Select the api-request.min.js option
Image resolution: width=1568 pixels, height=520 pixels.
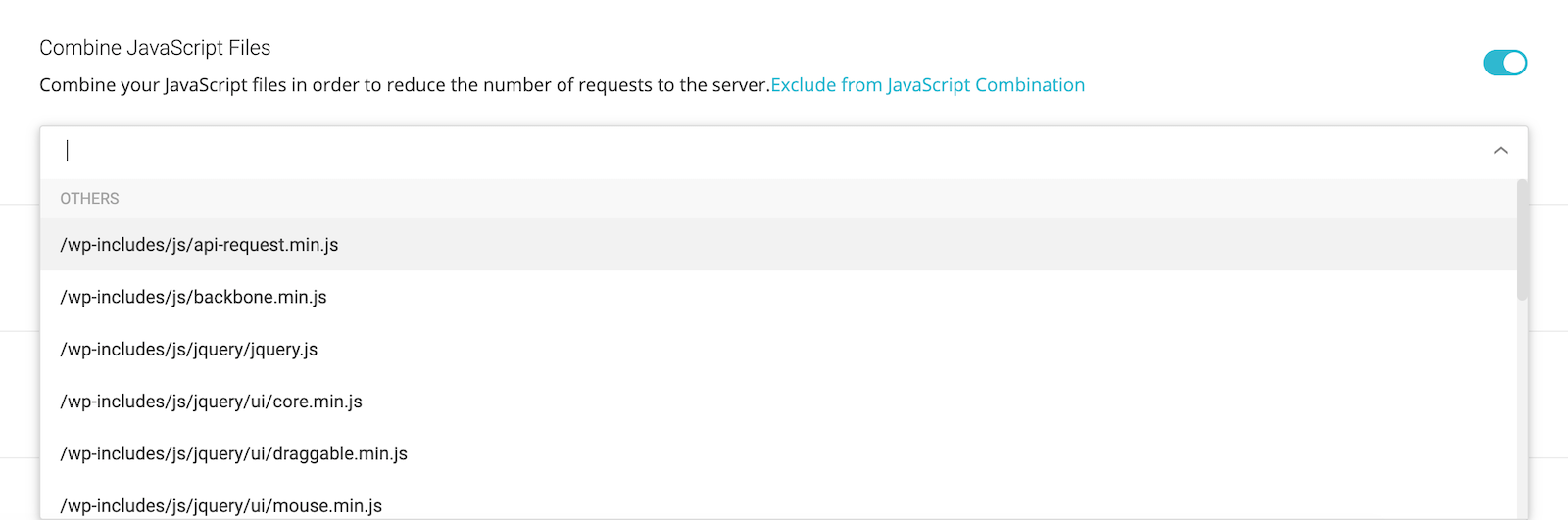199,245
